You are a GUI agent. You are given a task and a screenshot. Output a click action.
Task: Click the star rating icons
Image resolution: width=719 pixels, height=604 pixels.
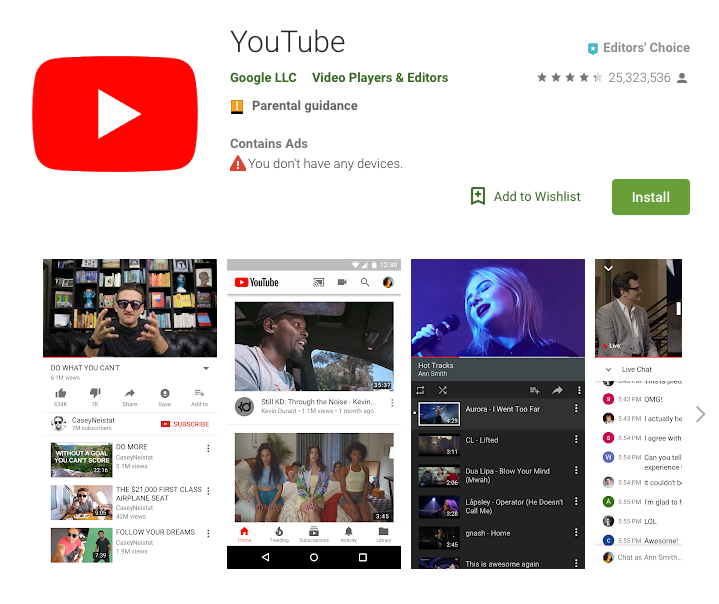coord(570,78)
